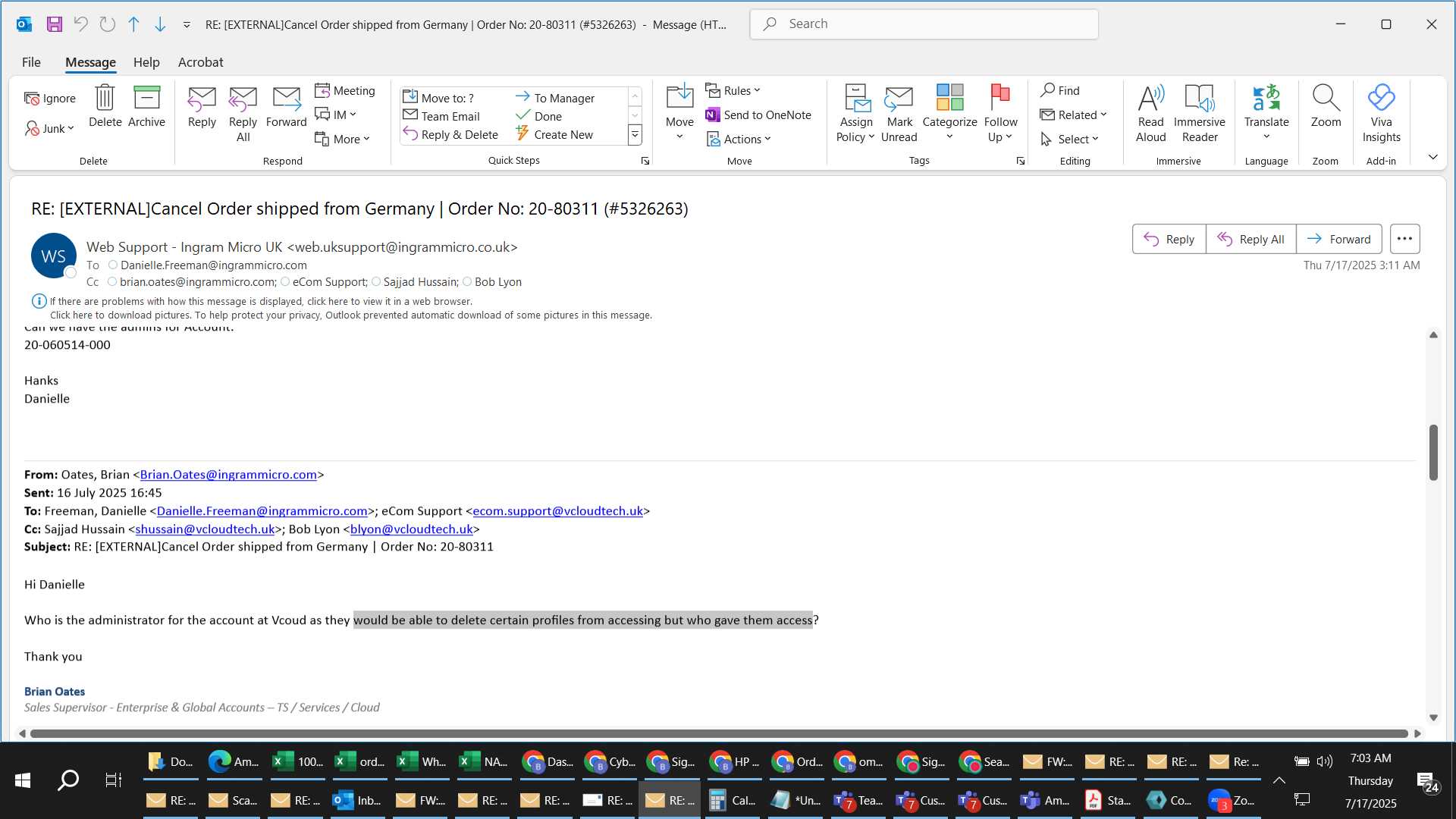Click Forward button in message header

click(x=1338, y=239)
